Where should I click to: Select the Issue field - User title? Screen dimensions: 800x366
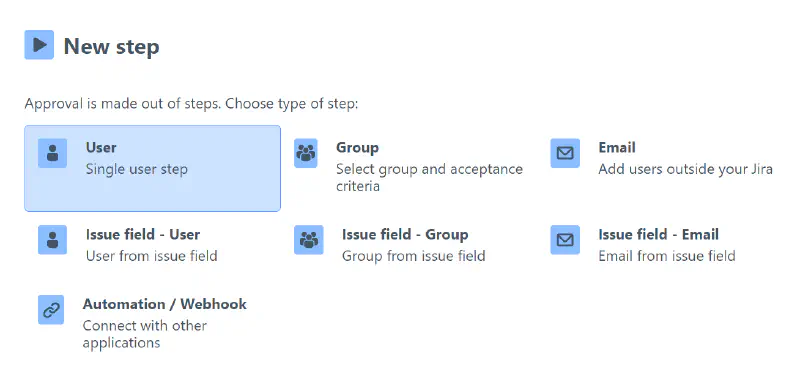coord(143,234)
